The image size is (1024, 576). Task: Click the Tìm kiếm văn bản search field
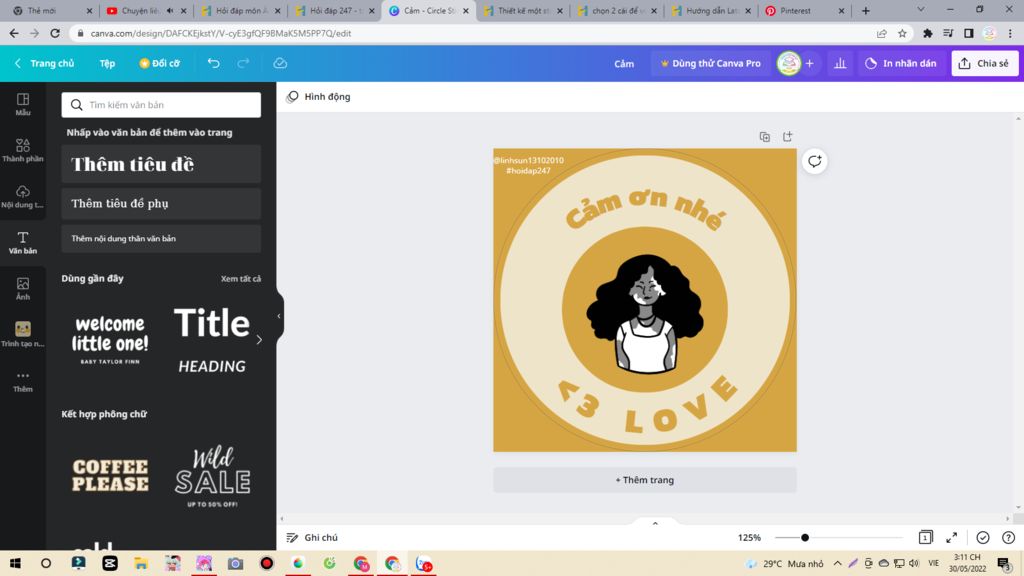161,104
